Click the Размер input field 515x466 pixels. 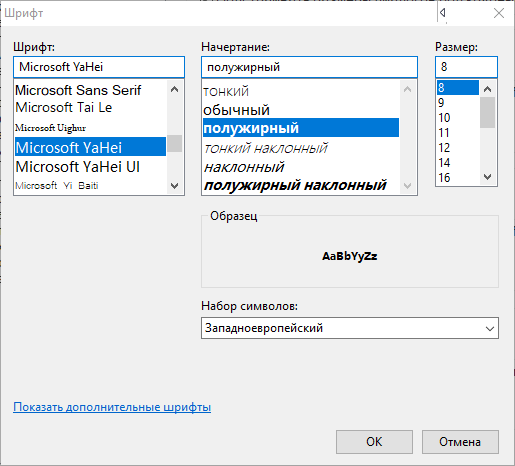(x=466, y=67)
